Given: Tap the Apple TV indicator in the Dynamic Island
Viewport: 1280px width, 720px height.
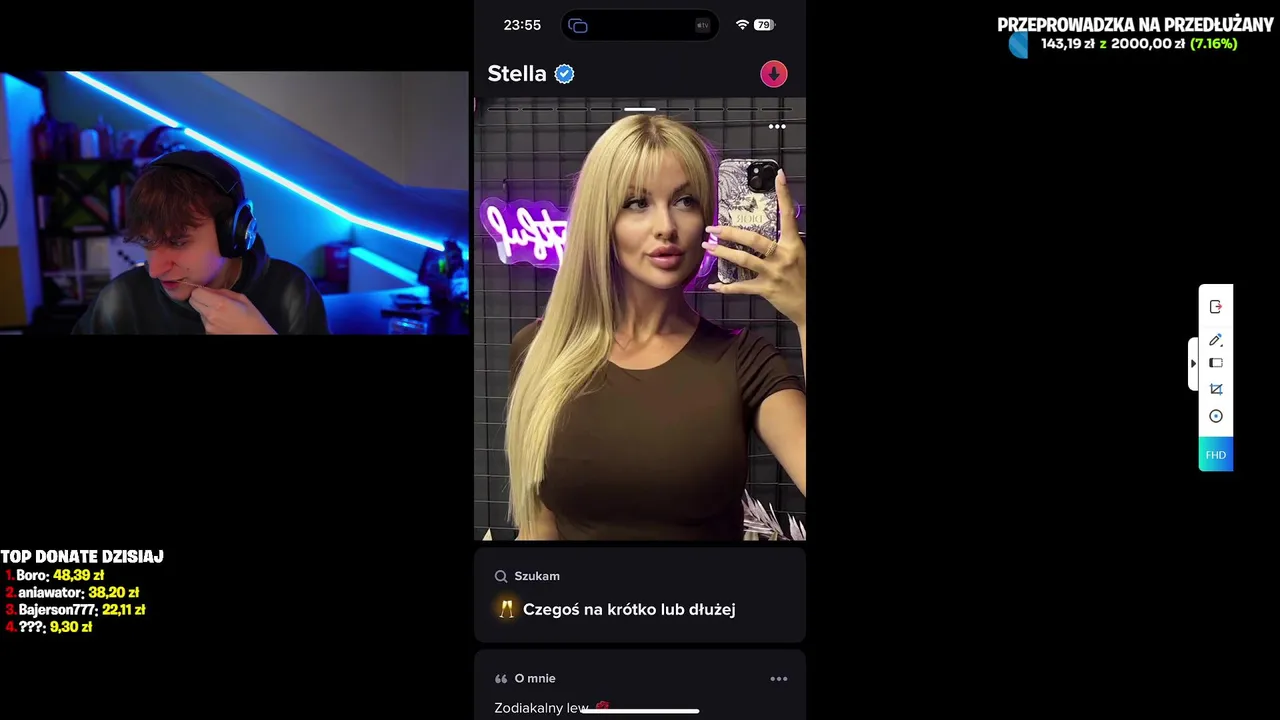Looking at the screenshot, I should click(702, 26).
